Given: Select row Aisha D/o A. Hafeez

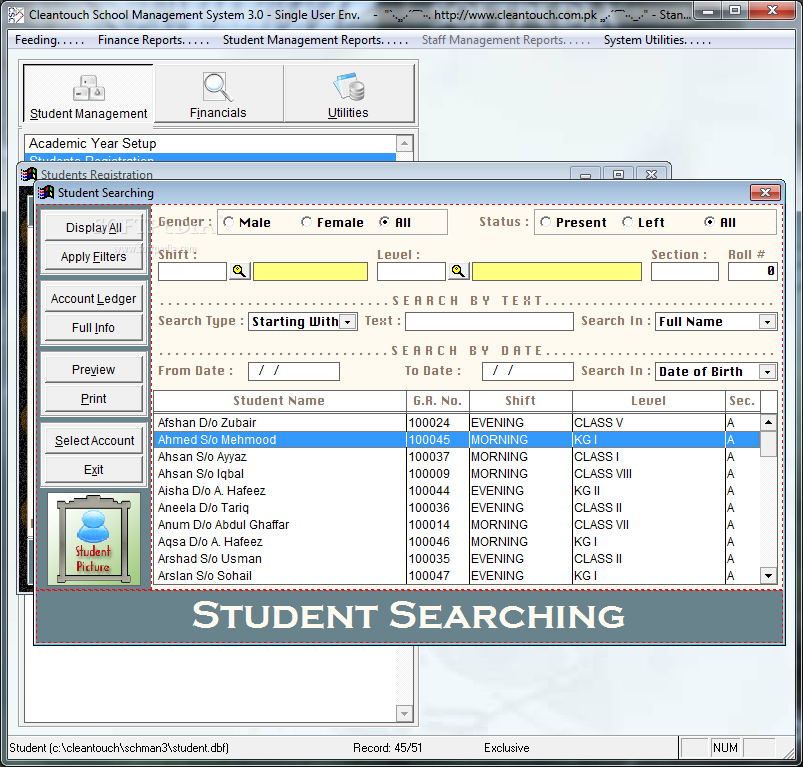Looking at the screenshot, I should coord(456,491).
